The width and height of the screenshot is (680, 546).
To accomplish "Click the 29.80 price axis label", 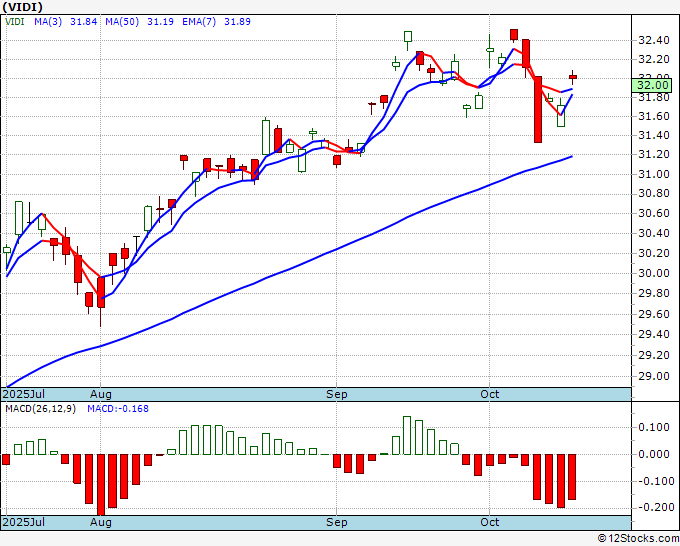I will tap(654, 293).
